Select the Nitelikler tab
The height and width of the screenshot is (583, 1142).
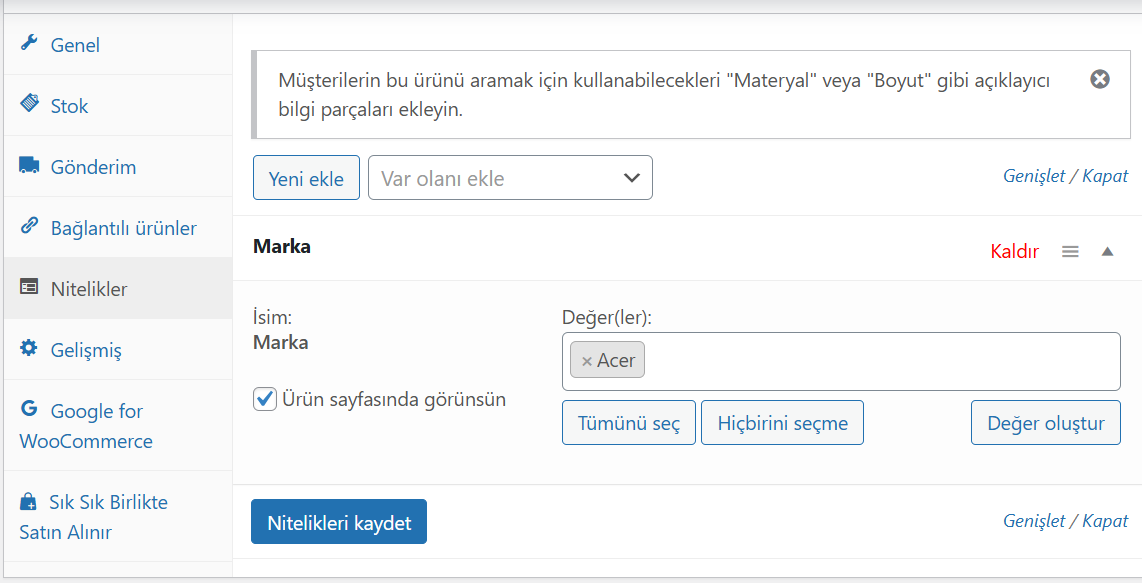pyautogui.click(x=118, y=289)
